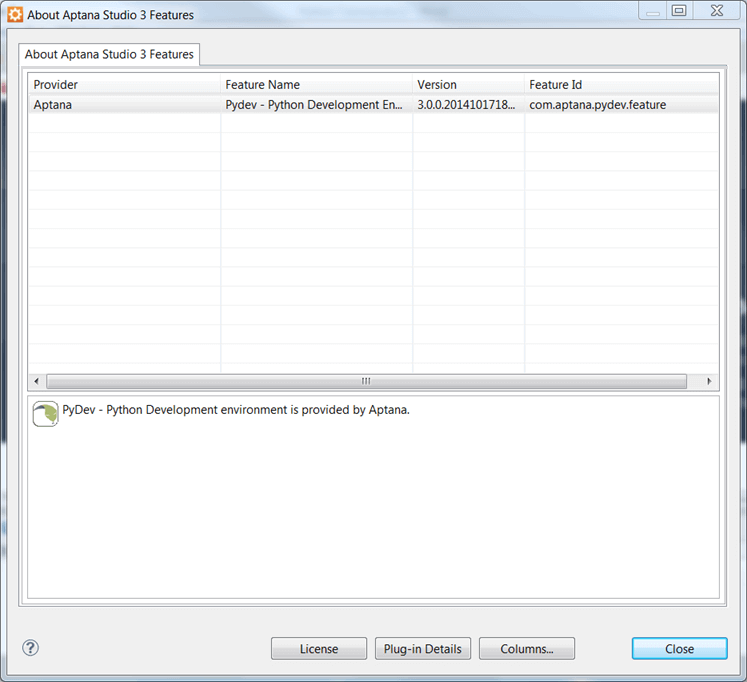Maximize the About dialog window

click(679, 11)
